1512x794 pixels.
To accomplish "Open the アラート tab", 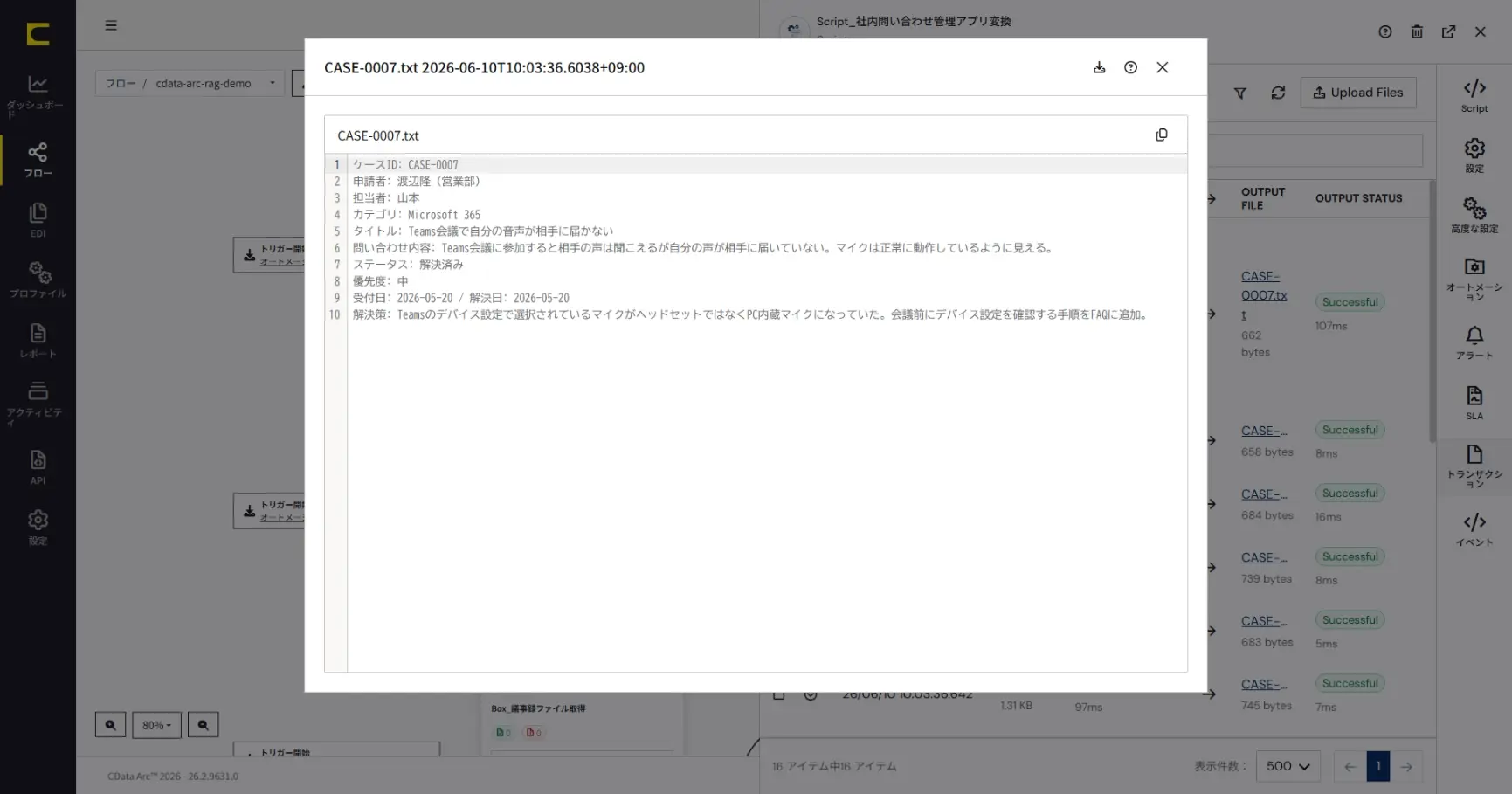I will (1474, 342).
